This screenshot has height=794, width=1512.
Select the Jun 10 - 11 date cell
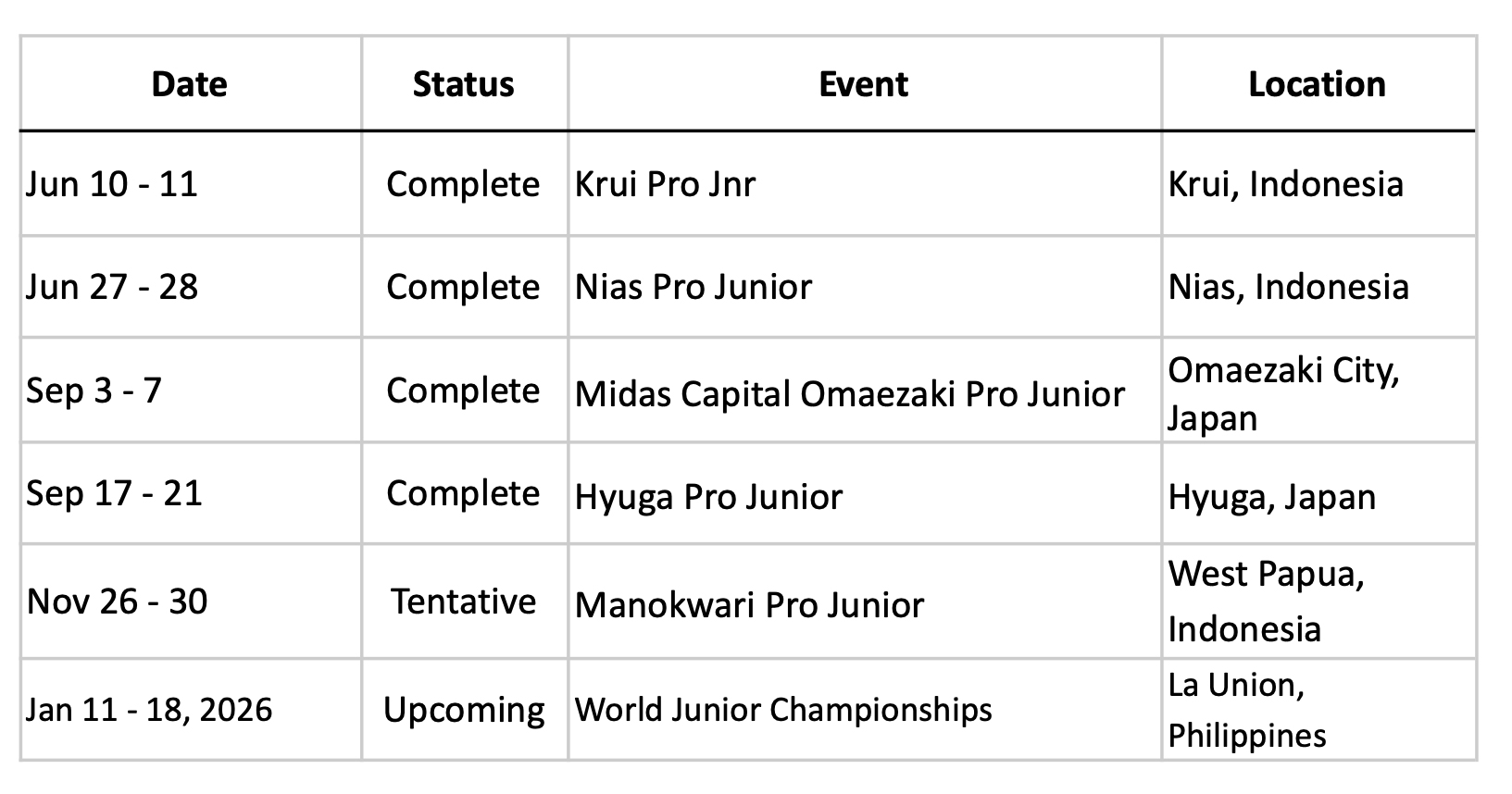112,184
